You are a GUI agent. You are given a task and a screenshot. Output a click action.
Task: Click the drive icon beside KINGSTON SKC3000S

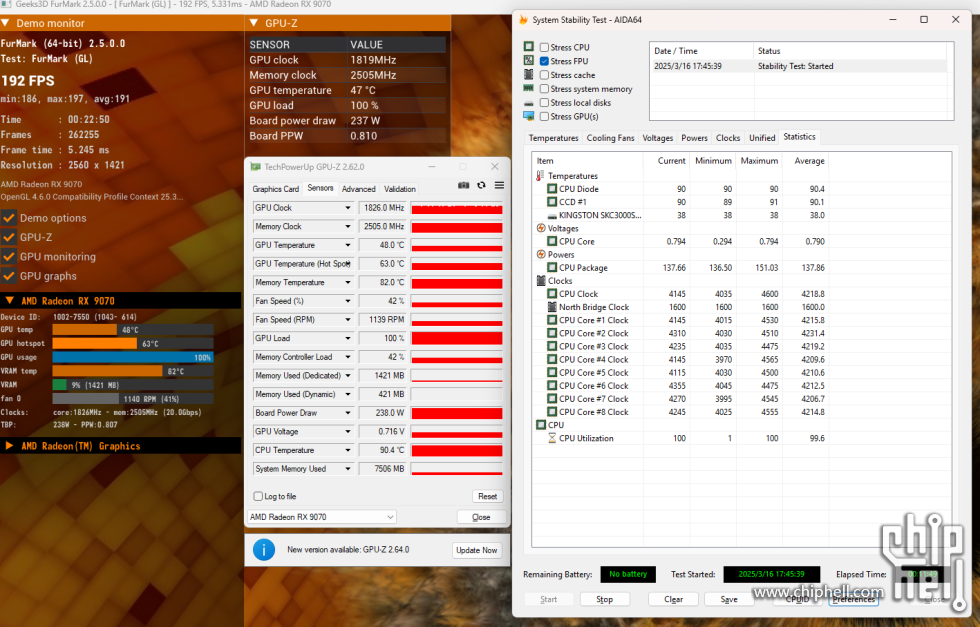pyautogui.click(x=552, y=216)
